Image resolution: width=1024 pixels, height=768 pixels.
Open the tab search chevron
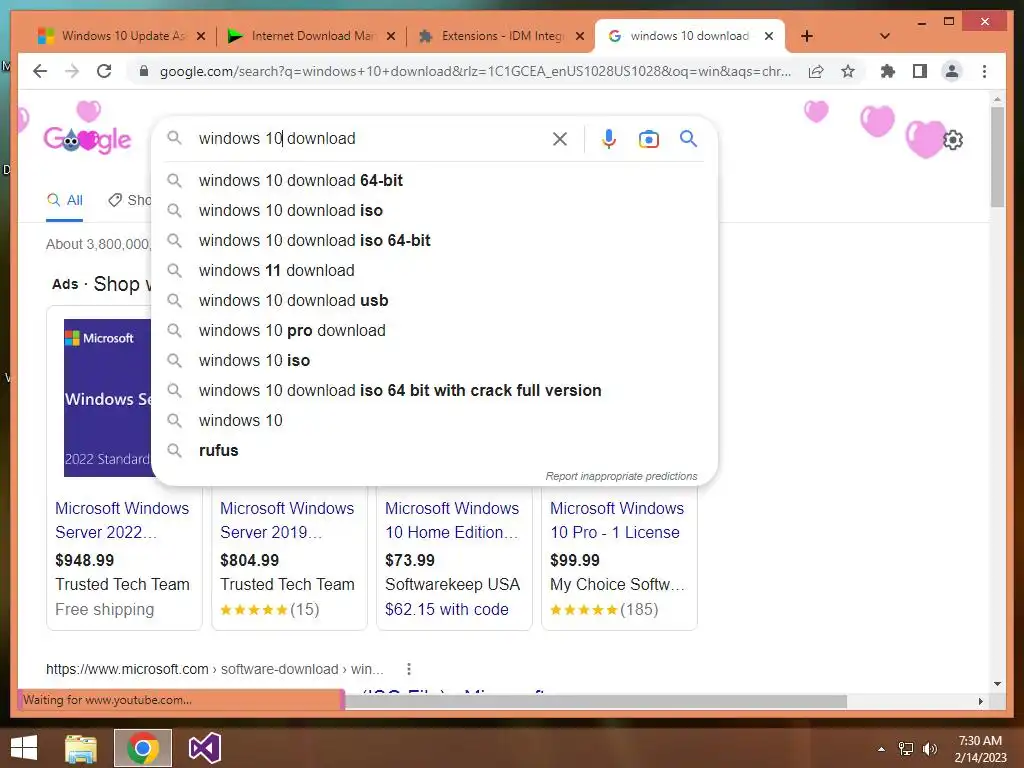click(884, 36)
